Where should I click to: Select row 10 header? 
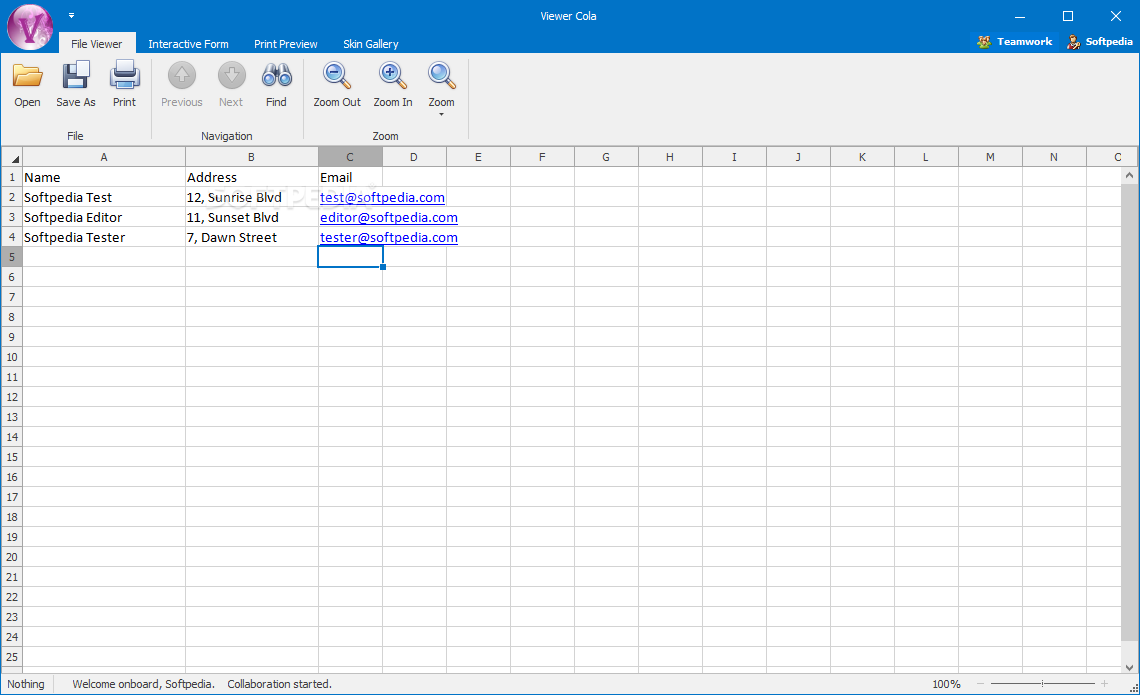pos(12,357)
